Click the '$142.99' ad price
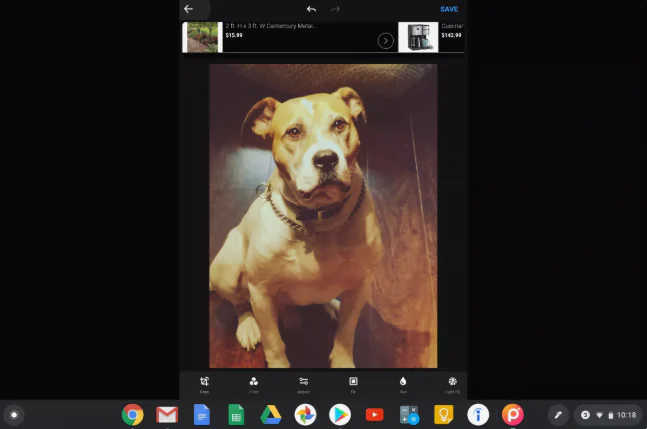Viewport: 647px width, 429px height. click(451, 35)
